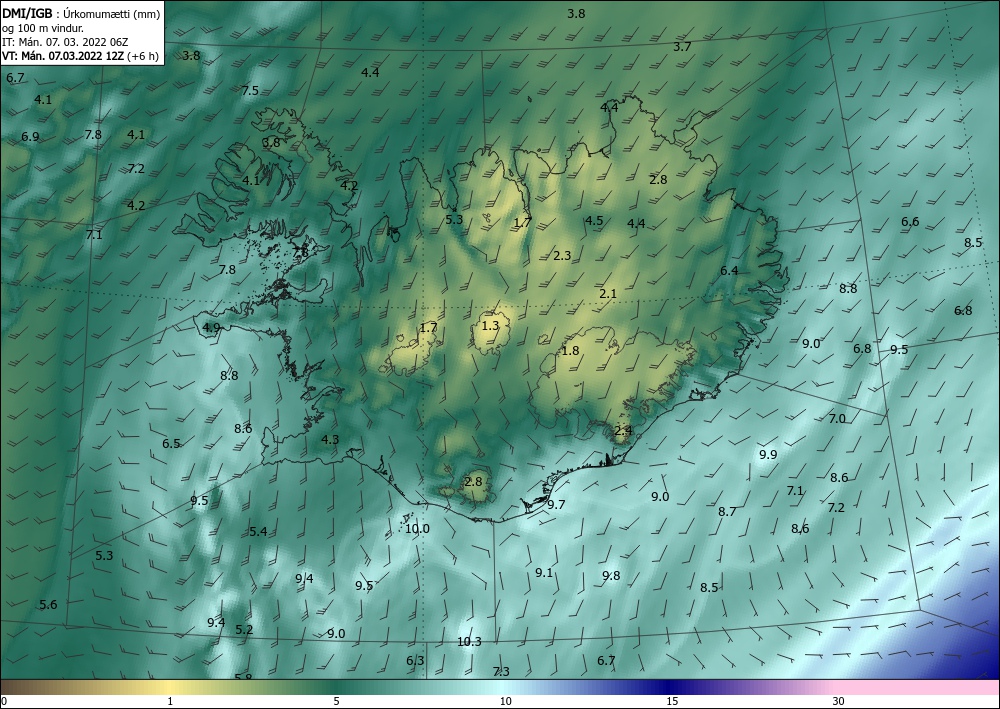Select the map value '2.4'

click(x=623, y=431)
